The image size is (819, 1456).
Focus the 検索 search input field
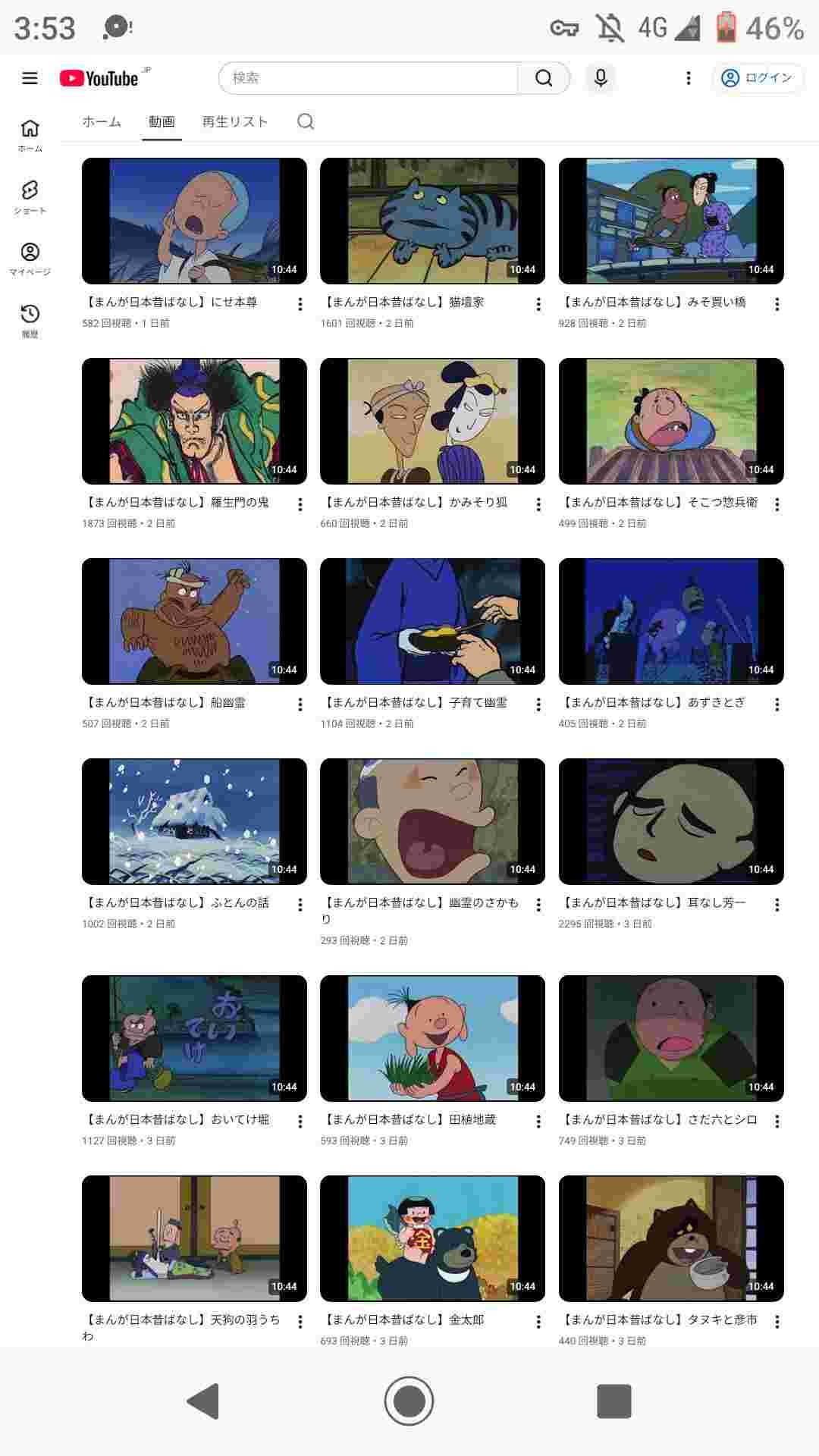[369, 78]
